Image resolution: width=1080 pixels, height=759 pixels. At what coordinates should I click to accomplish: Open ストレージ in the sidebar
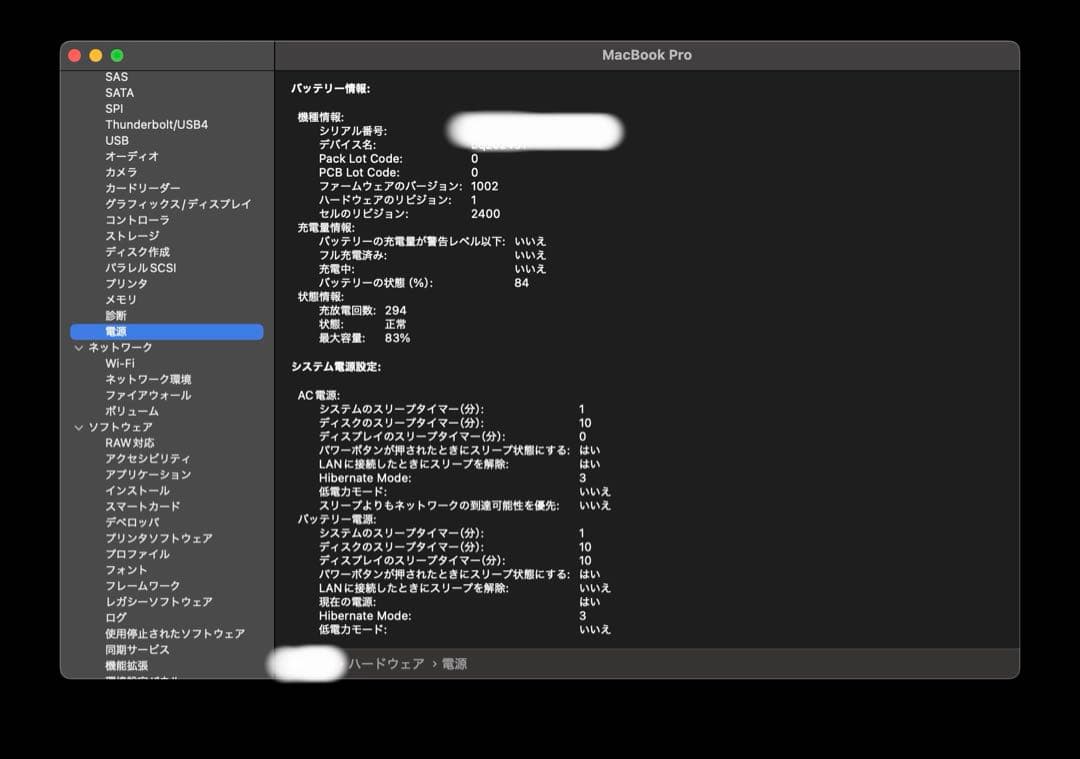tap(132, 236)
